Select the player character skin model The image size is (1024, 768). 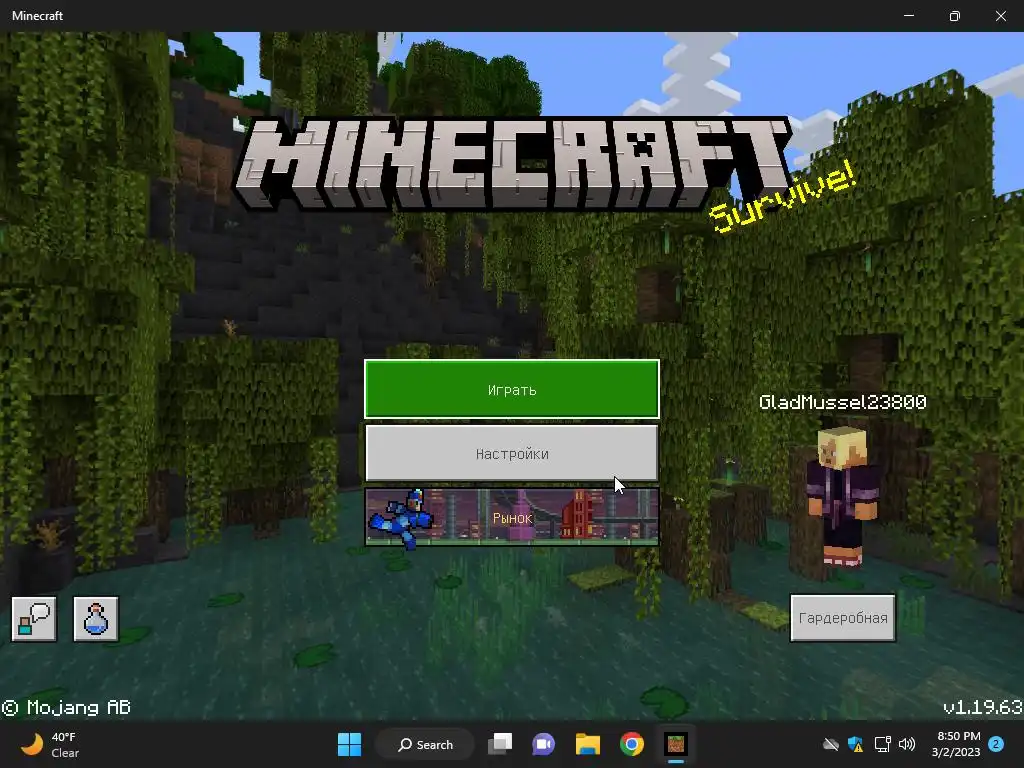pyautogui.click(x=842, y=496)
